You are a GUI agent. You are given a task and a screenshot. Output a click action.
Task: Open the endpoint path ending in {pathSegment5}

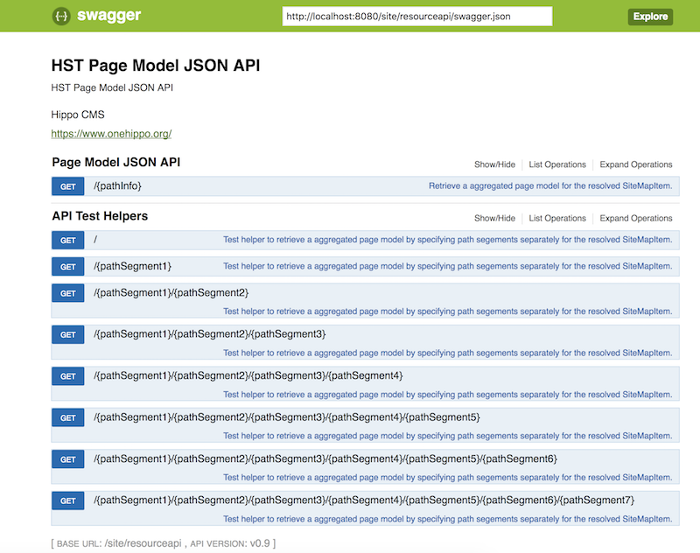(287, 416)
